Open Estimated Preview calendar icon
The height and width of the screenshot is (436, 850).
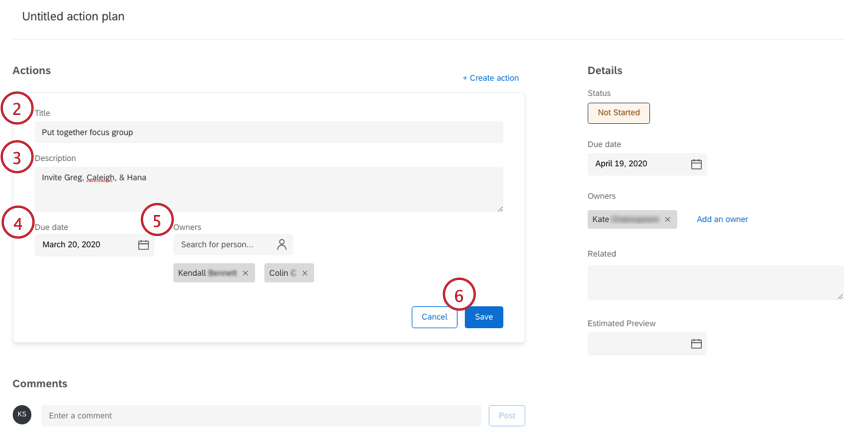696,344
